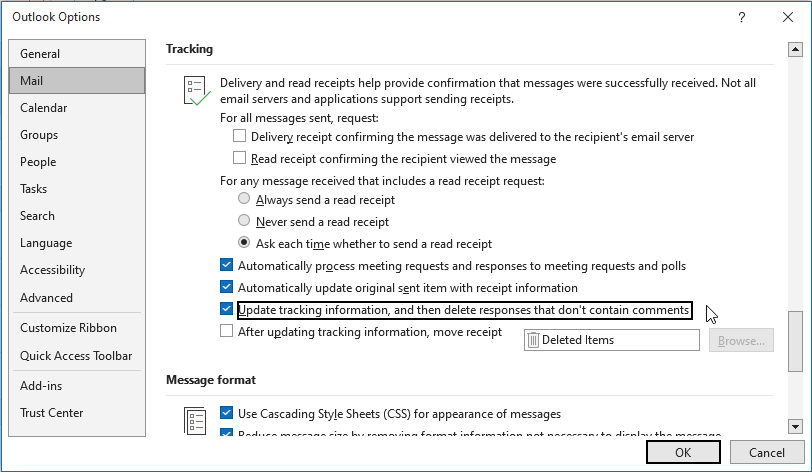Click the Message format section heading
The image size is (812, 472).
[211, 380]
